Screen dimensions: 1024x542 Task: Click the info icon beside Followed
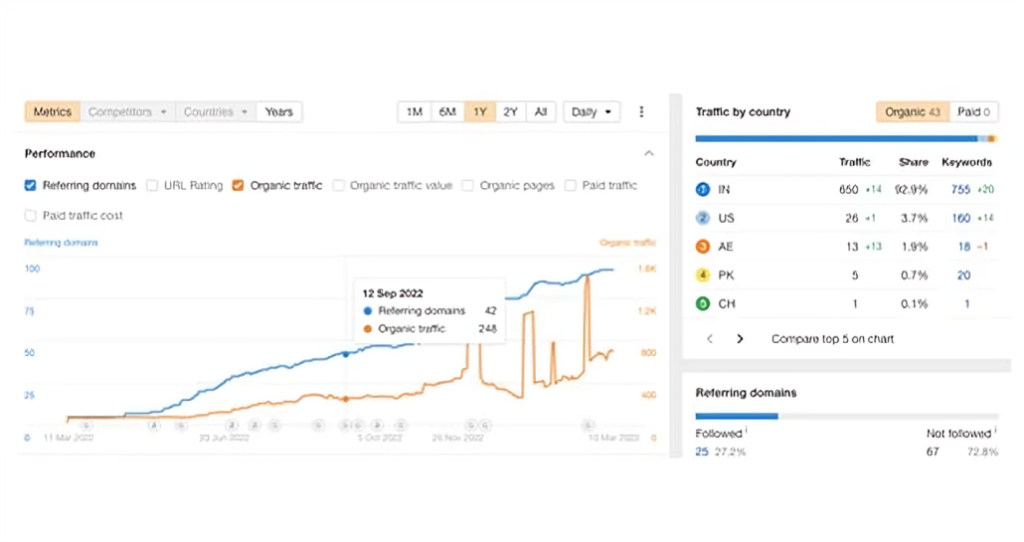click(746, 432)
